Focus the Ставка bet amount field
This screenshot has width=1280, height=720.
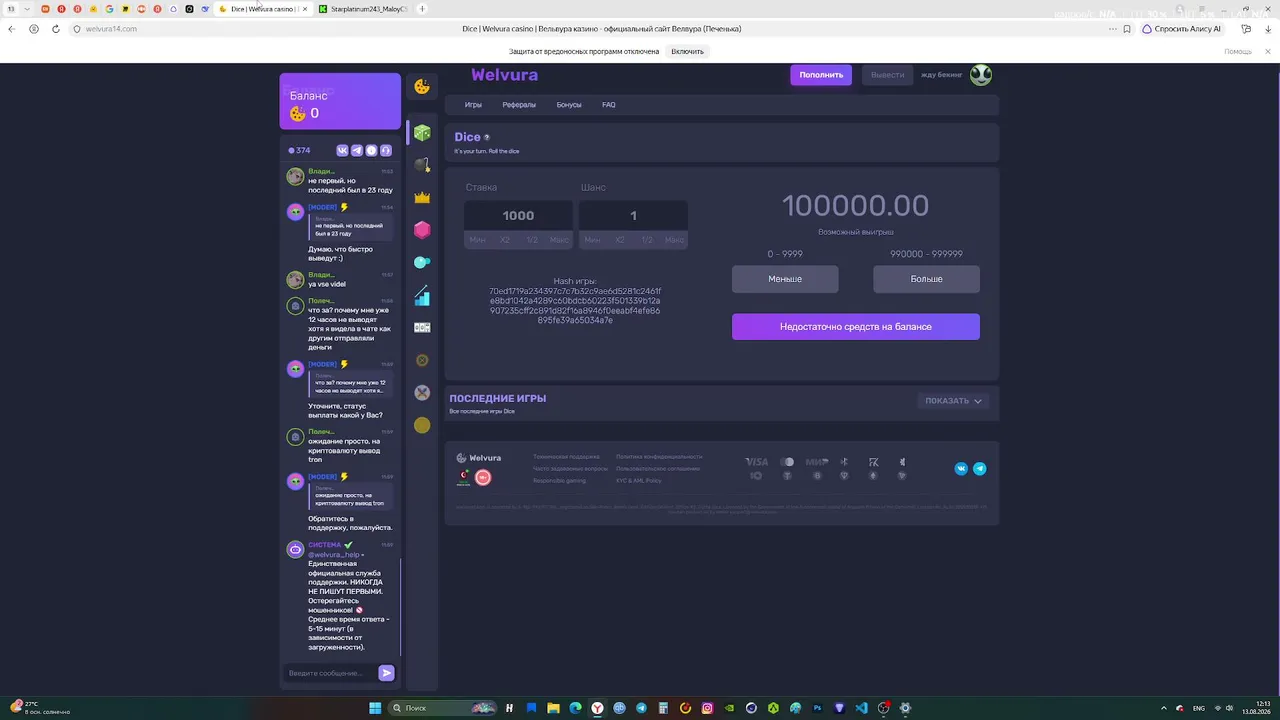click(518, 215)
